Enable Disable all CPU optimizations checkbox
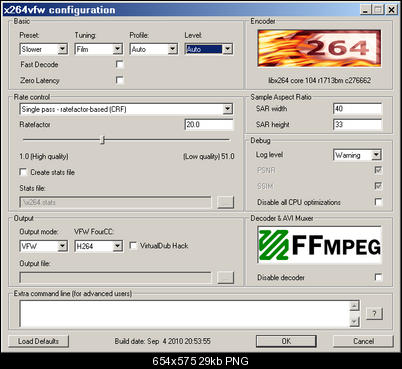Viewport: 402px width, 369px height. (x=378, y=202)
